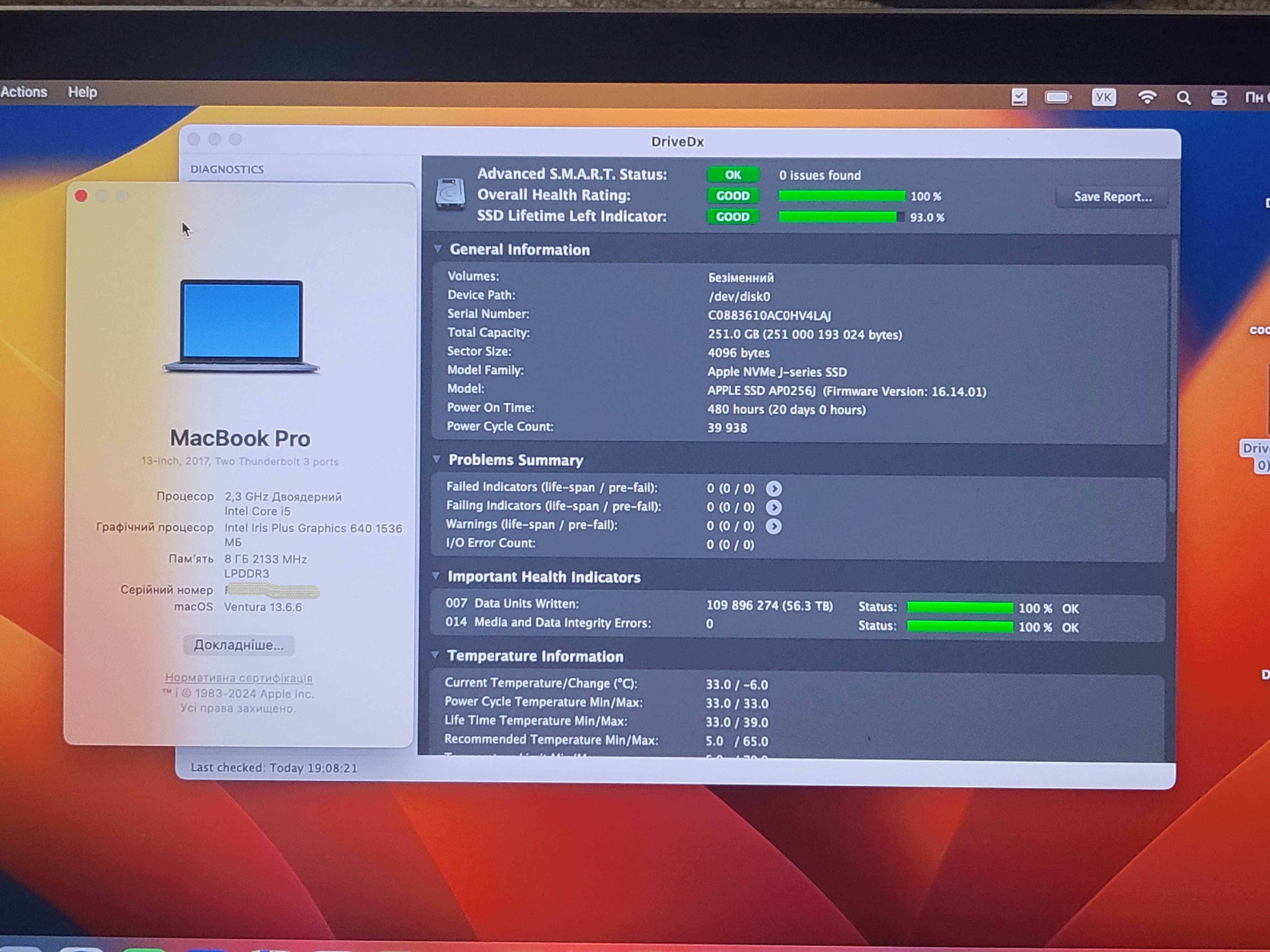
Task: Click the SSD Lifetime Left progress bar
Action: point(842,217)
